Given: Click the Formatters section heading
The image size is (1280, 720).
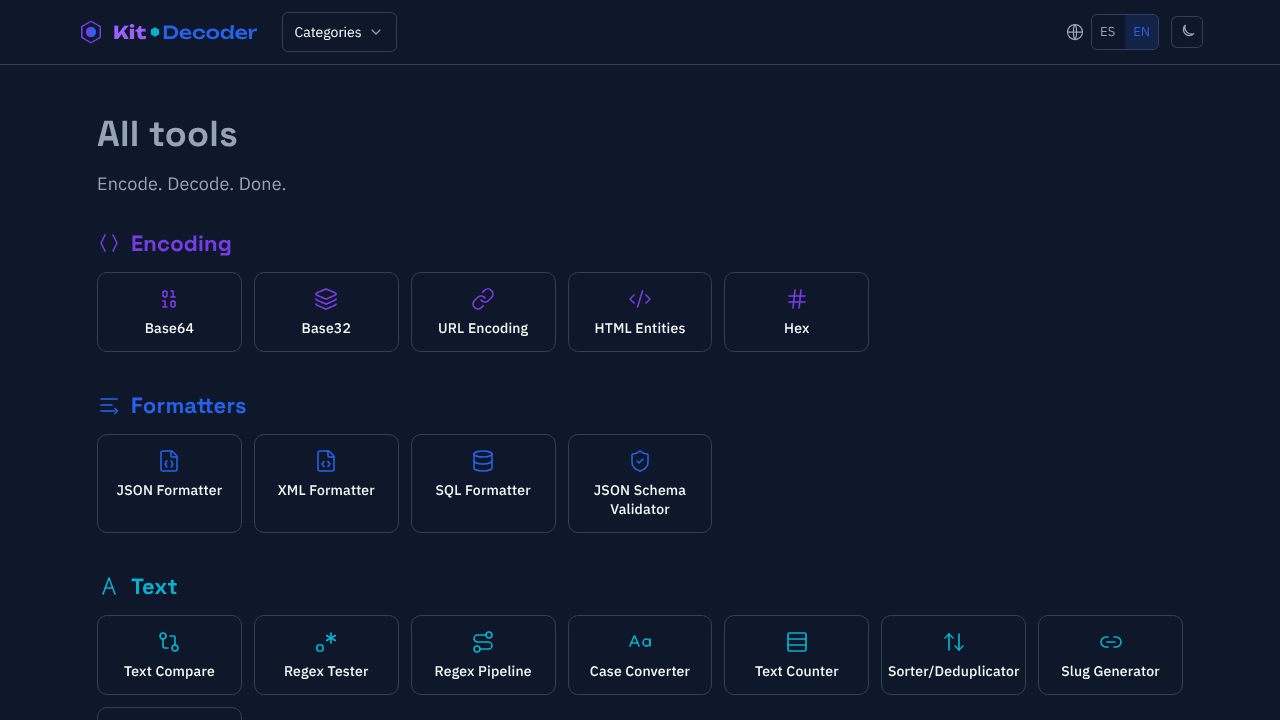Looking at the screenshot, I should [x=188, y=405].
